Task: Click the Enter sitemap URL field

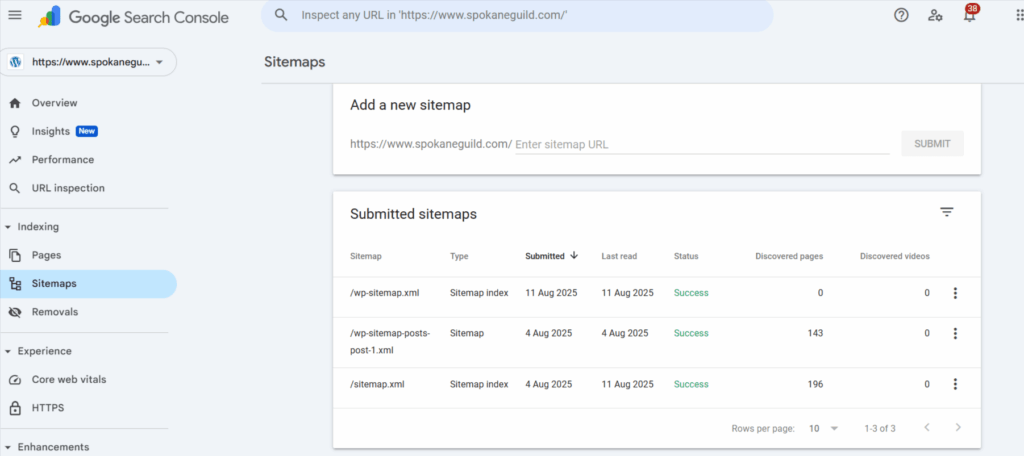Action: point(702,144)
